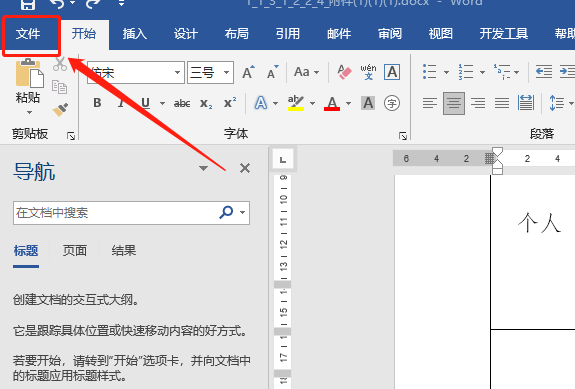Open the Aa change case menu
This screenshot has width=575, height=389.
point(306,72)
